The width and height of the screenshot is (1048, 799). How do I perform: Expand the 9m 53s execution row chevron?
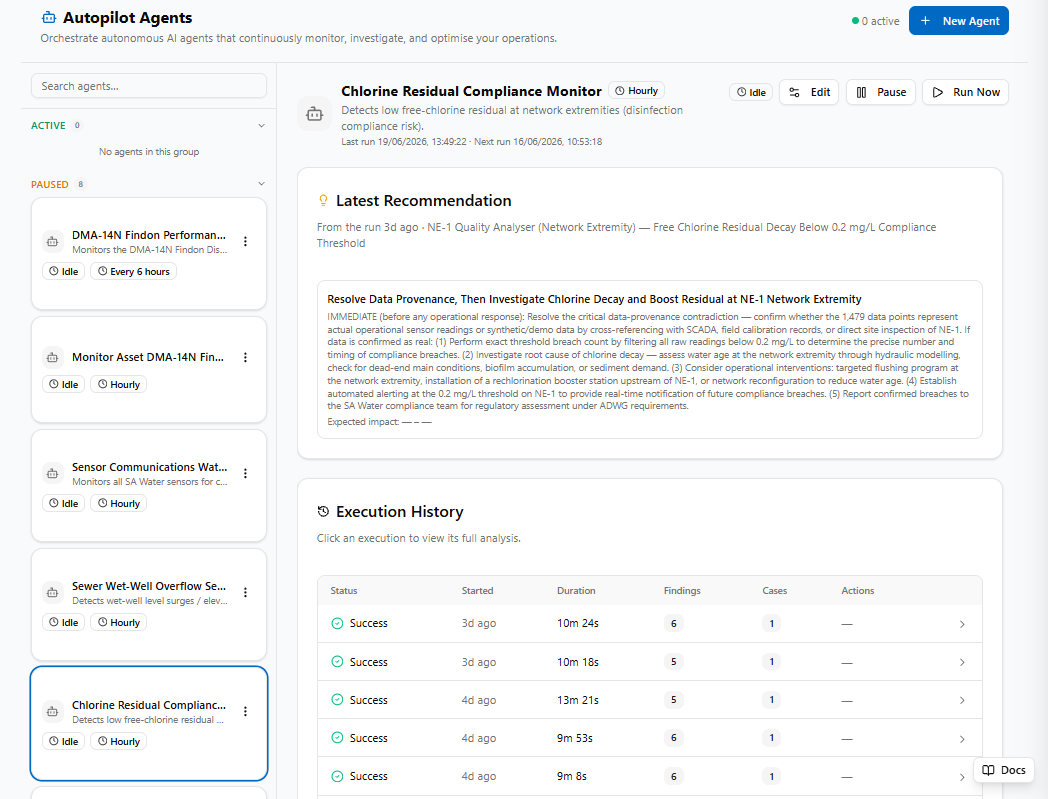click(962, 739)
